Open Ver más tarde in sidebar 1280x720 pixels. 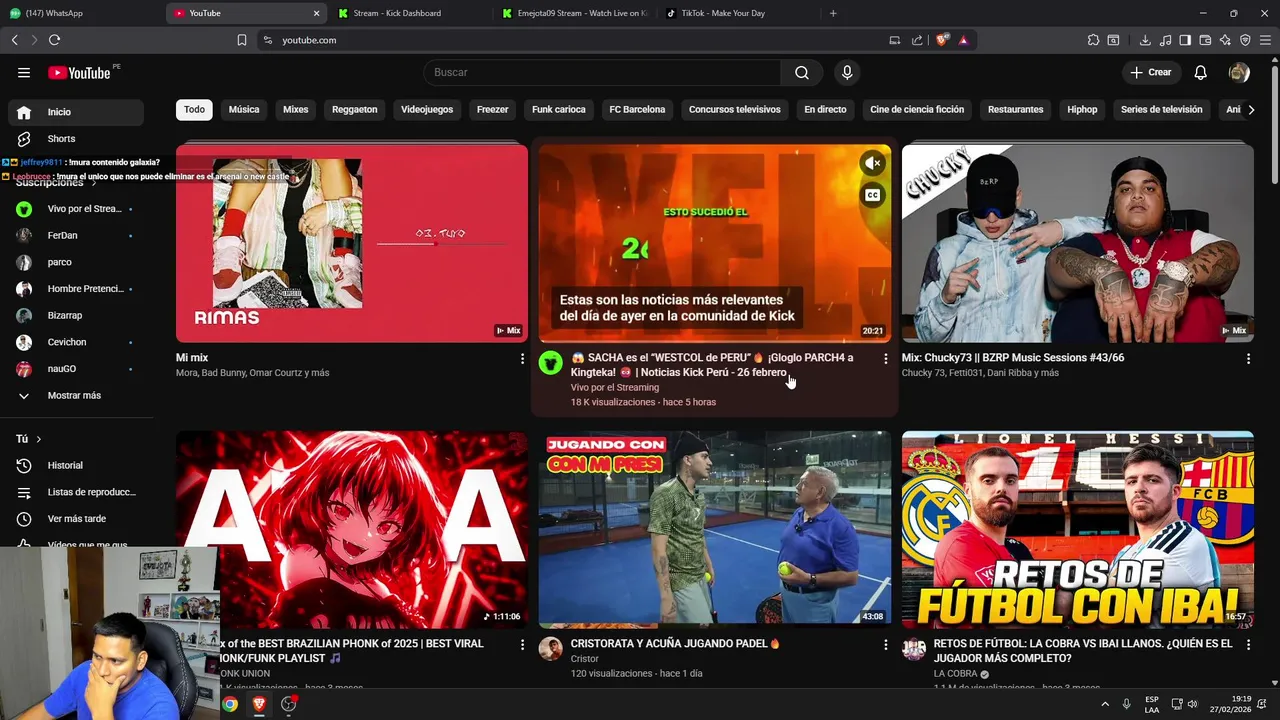click(76, 518)
